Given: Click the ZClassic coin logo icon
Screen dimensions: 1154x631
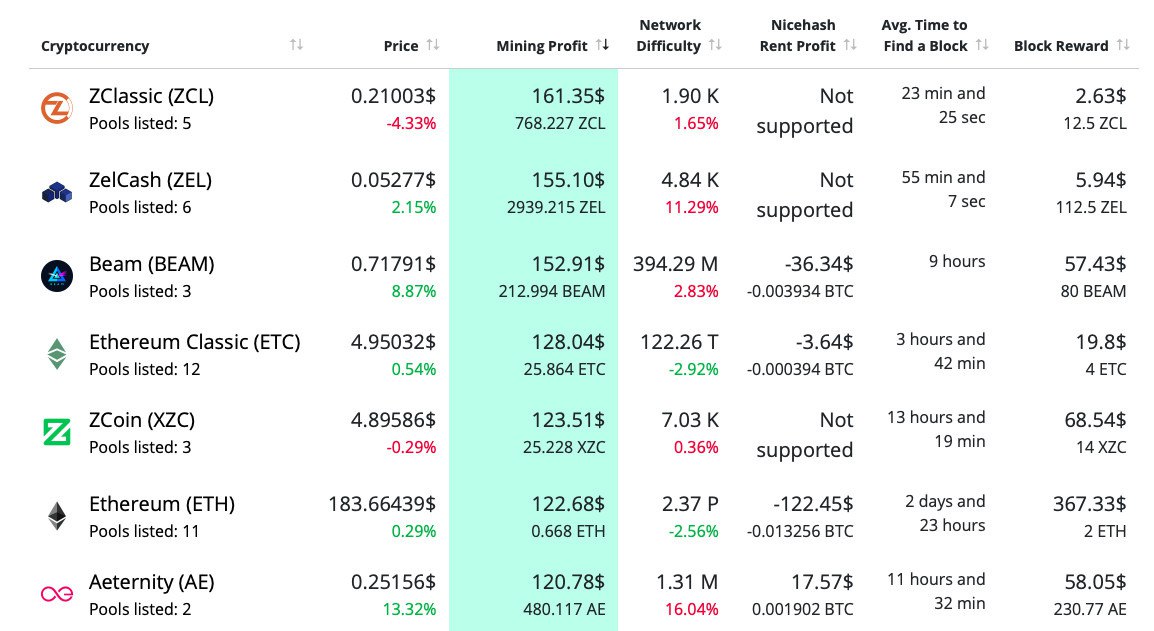Looking at the screenshot, I should click(56, 109).
